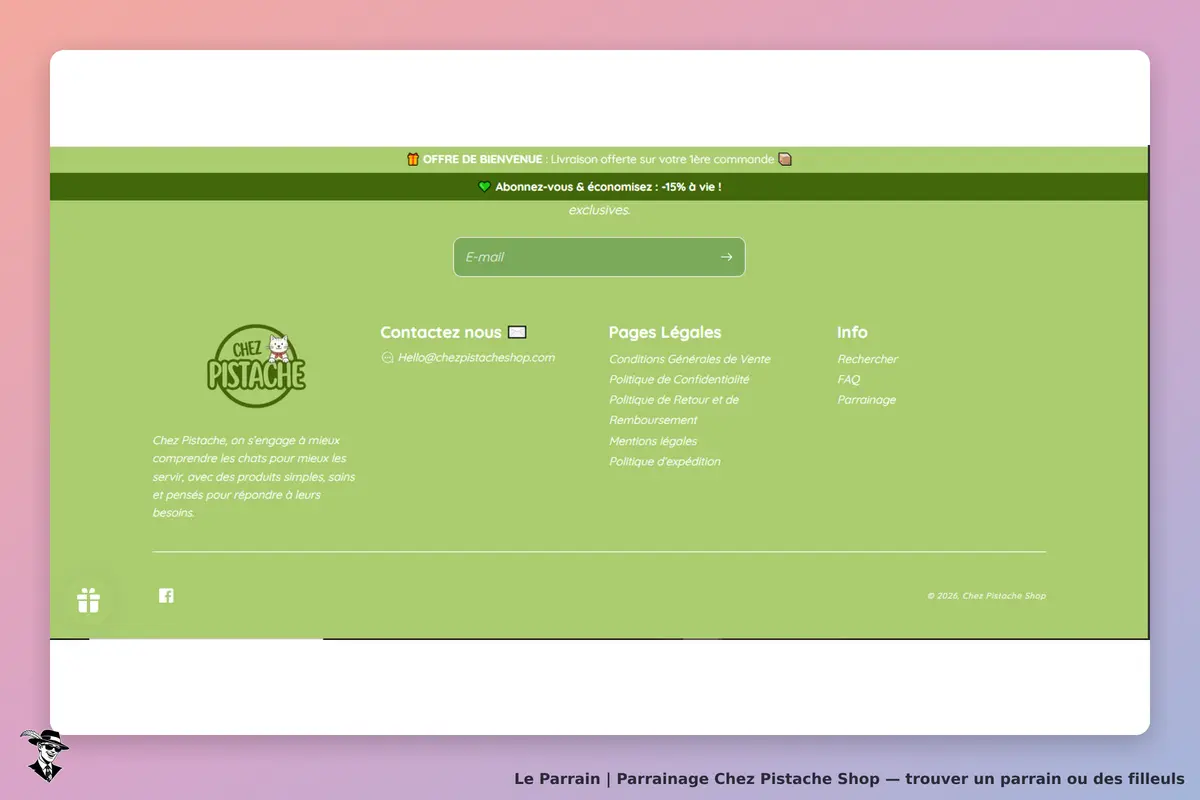This screenshot has height=800, width=1200.
Task: Click the package emoji in the welcome offer banner
Action: point(785,159)
